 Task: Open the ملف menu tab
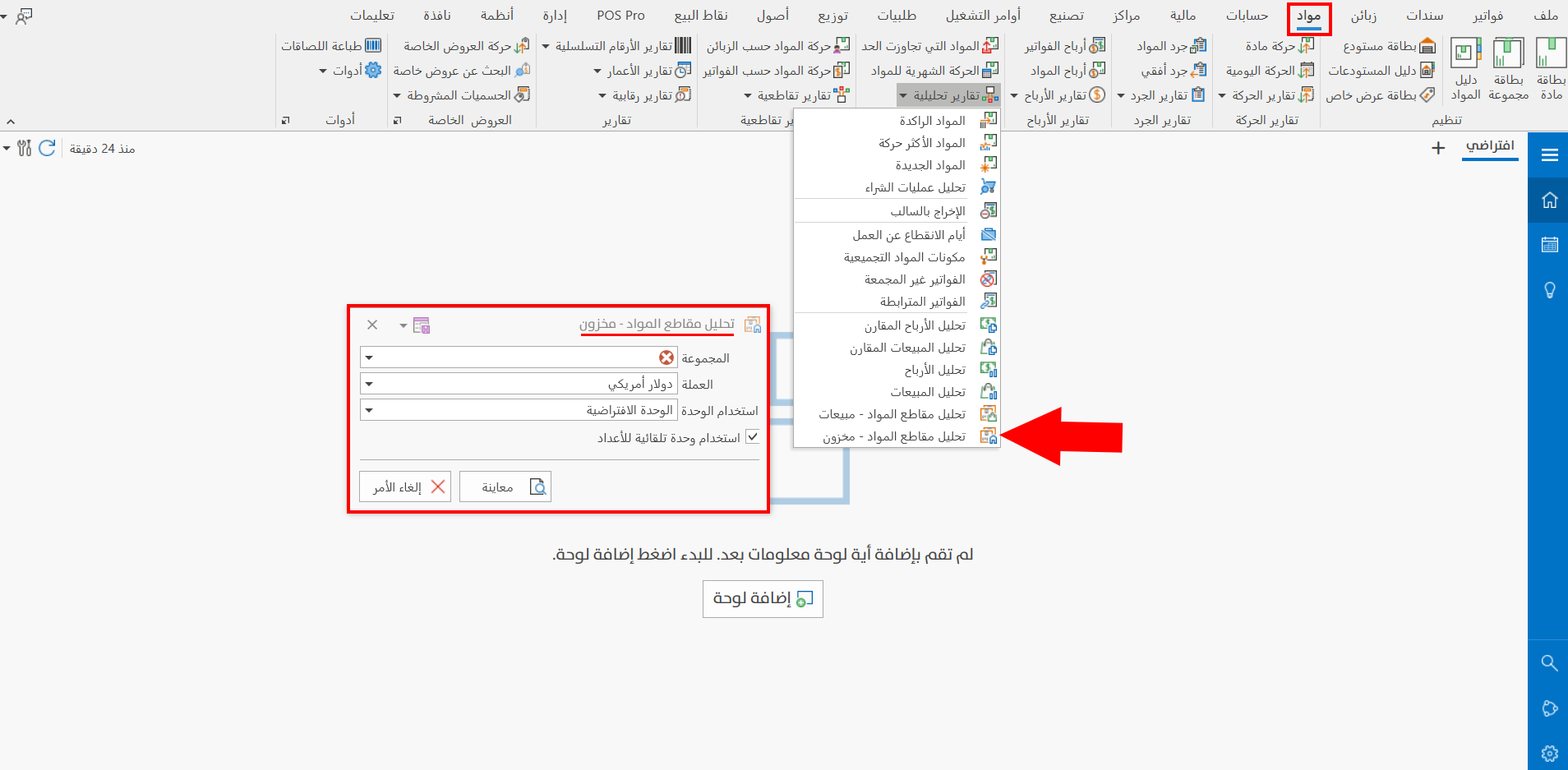click(1545, 16)
